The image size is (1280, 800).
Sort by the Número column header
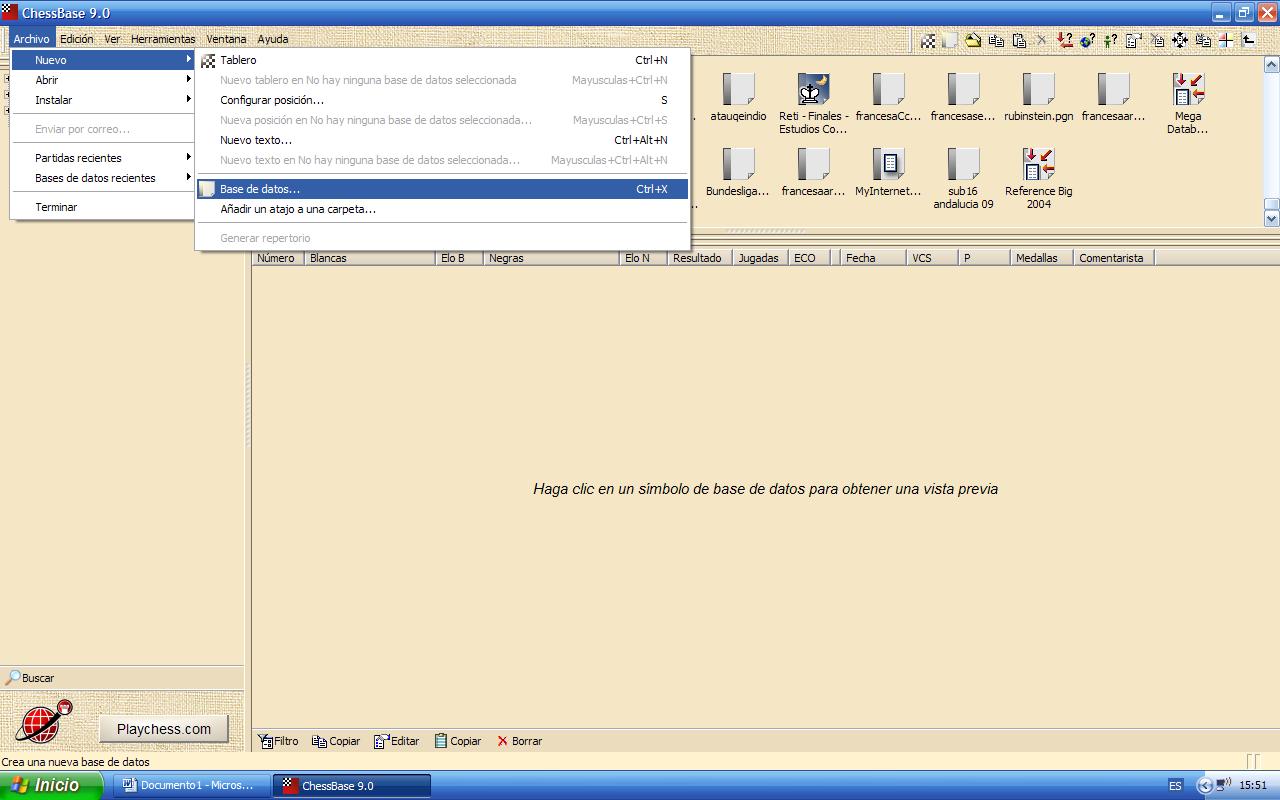[278, 258]
